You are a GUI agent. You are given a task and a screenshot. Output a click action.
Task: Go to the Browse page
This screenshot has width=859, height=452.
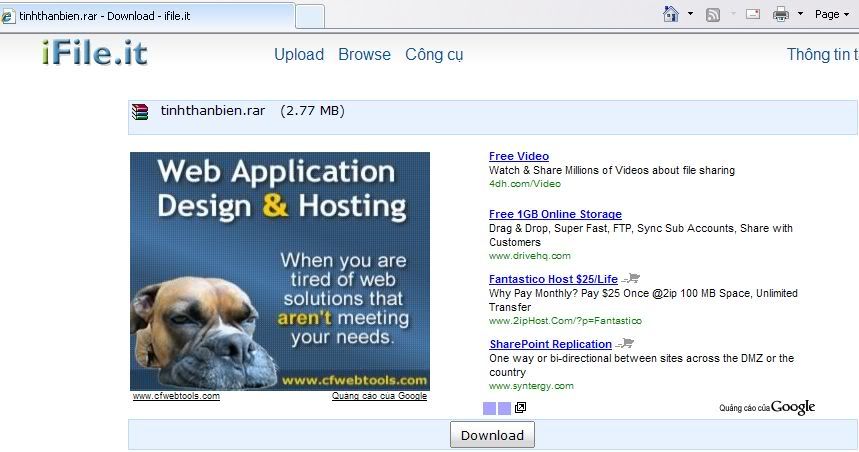364,54
